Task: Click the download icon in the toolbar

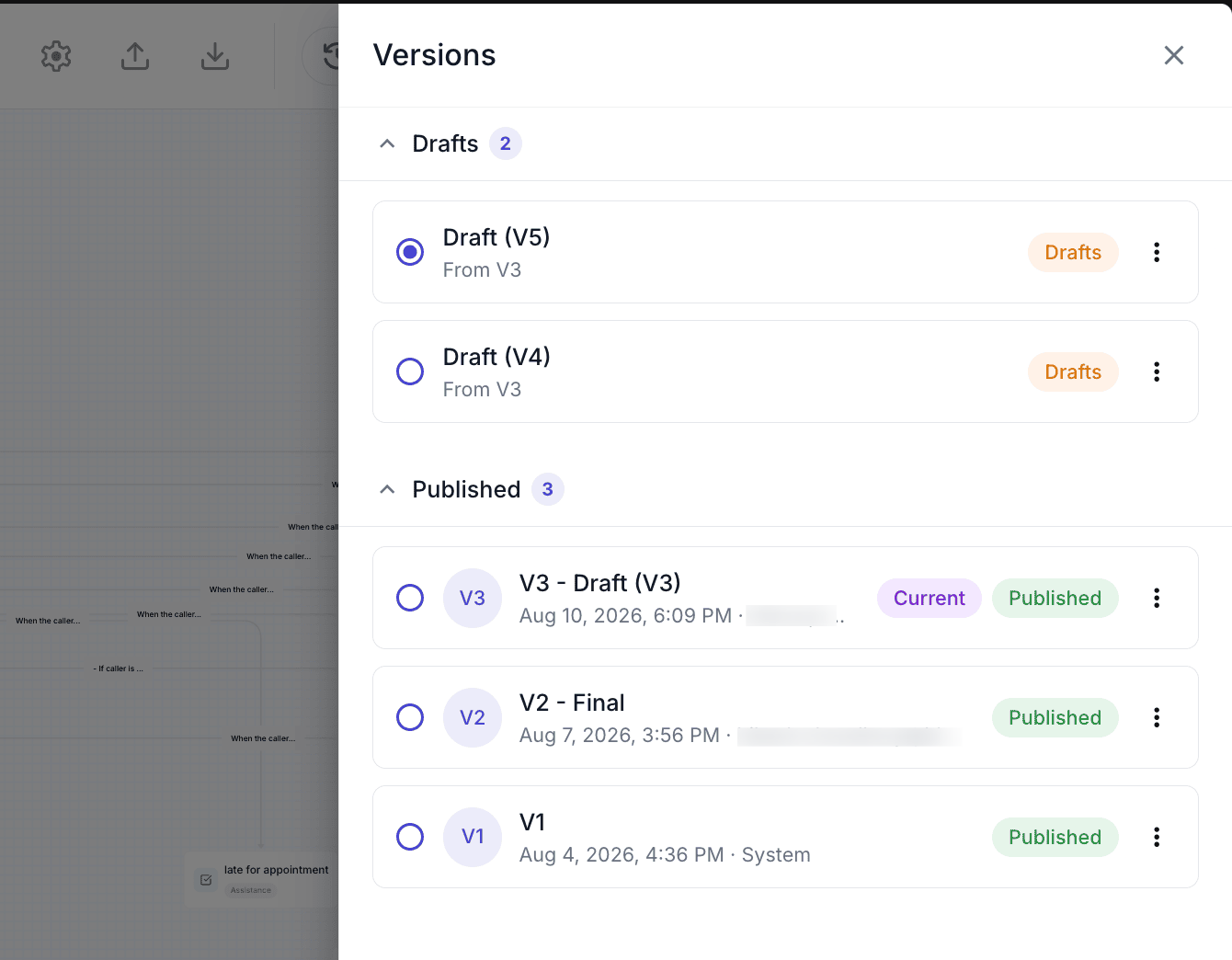Action: pyautogui.click(x=215, y=56)
